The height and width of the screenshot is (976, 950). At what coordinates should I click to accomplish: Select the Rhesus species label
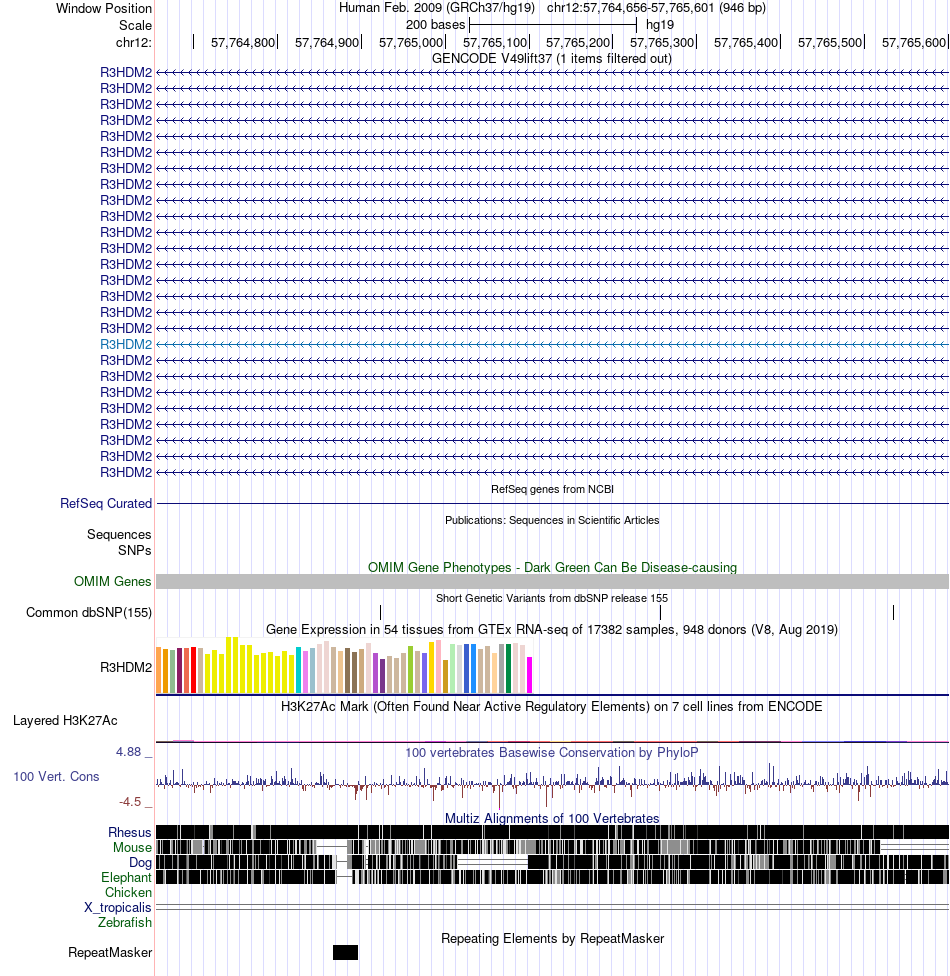click(129, 832)
